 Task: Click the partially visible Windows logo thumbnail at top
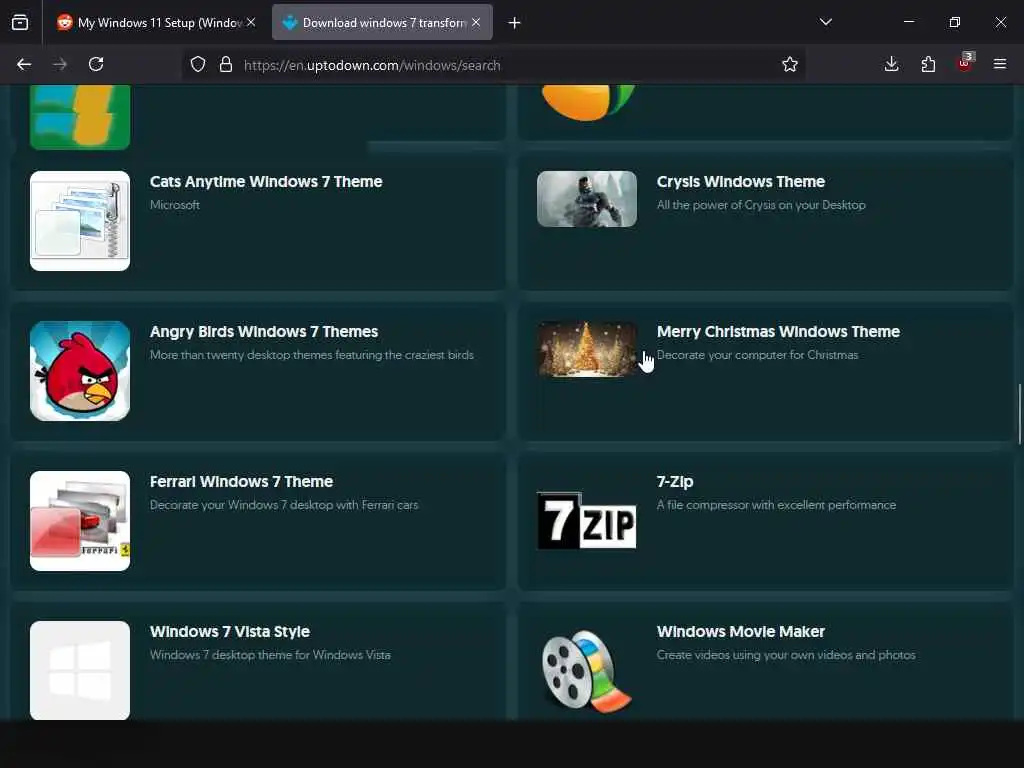coord(80,118)
